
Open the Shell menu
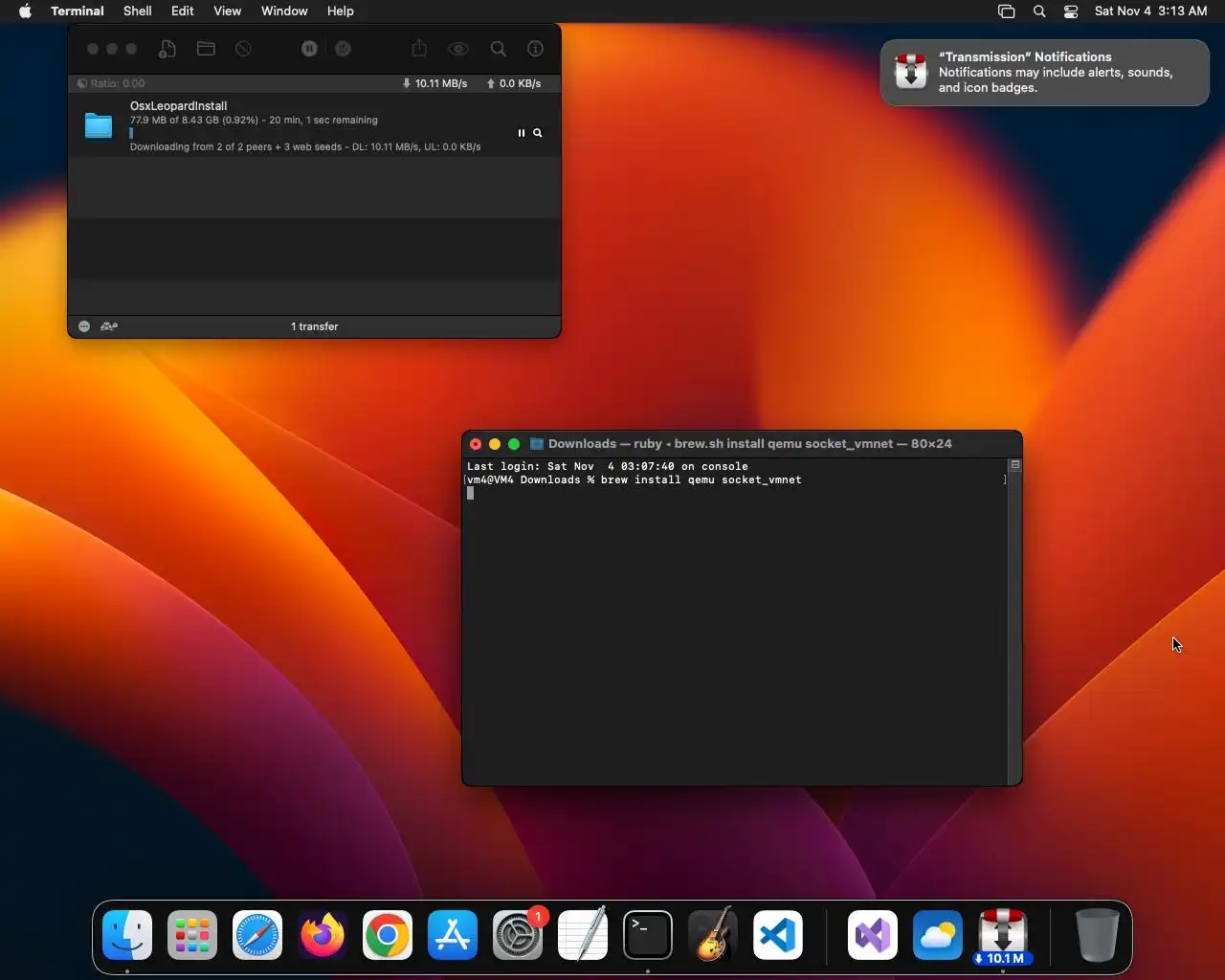tap(138, 11)
